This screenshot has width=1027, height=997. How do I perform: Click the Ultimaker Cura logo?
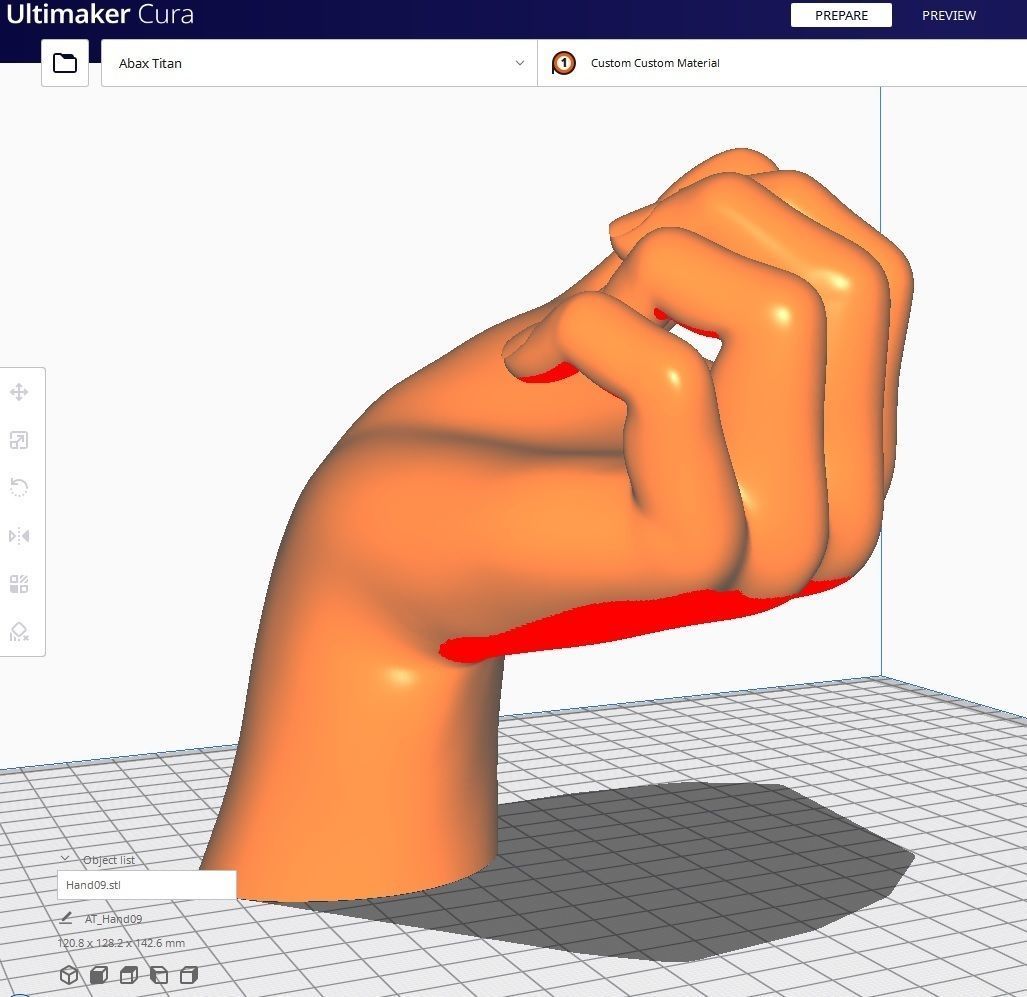[x=100, y=14]
